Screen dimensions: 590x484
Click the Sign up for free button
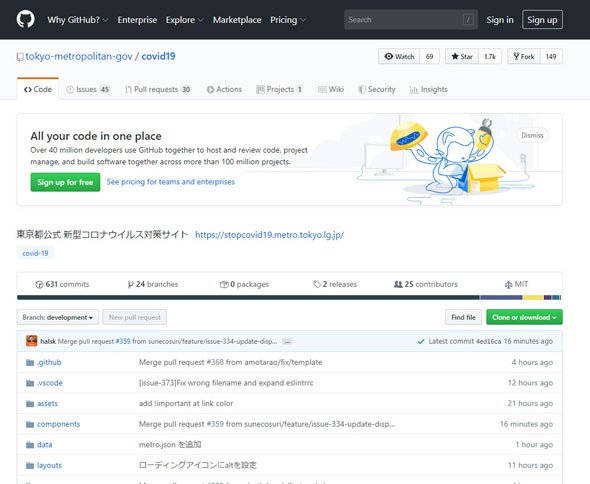[65, 182]
